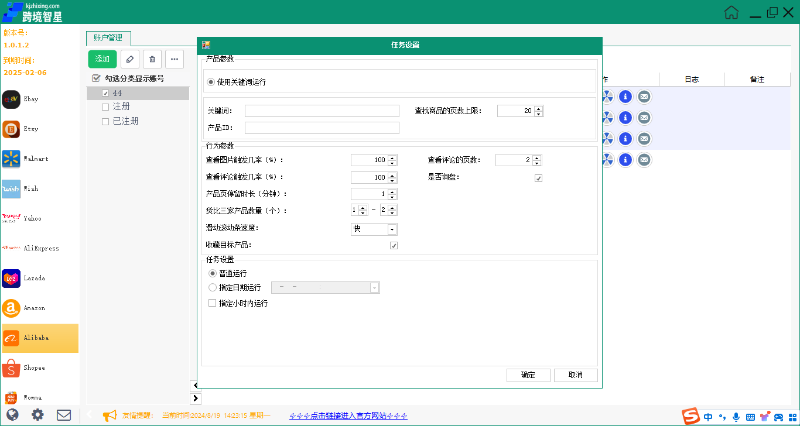
Task: Select Alibaba in the platform sidebar
Action: [x=40, y=338]
